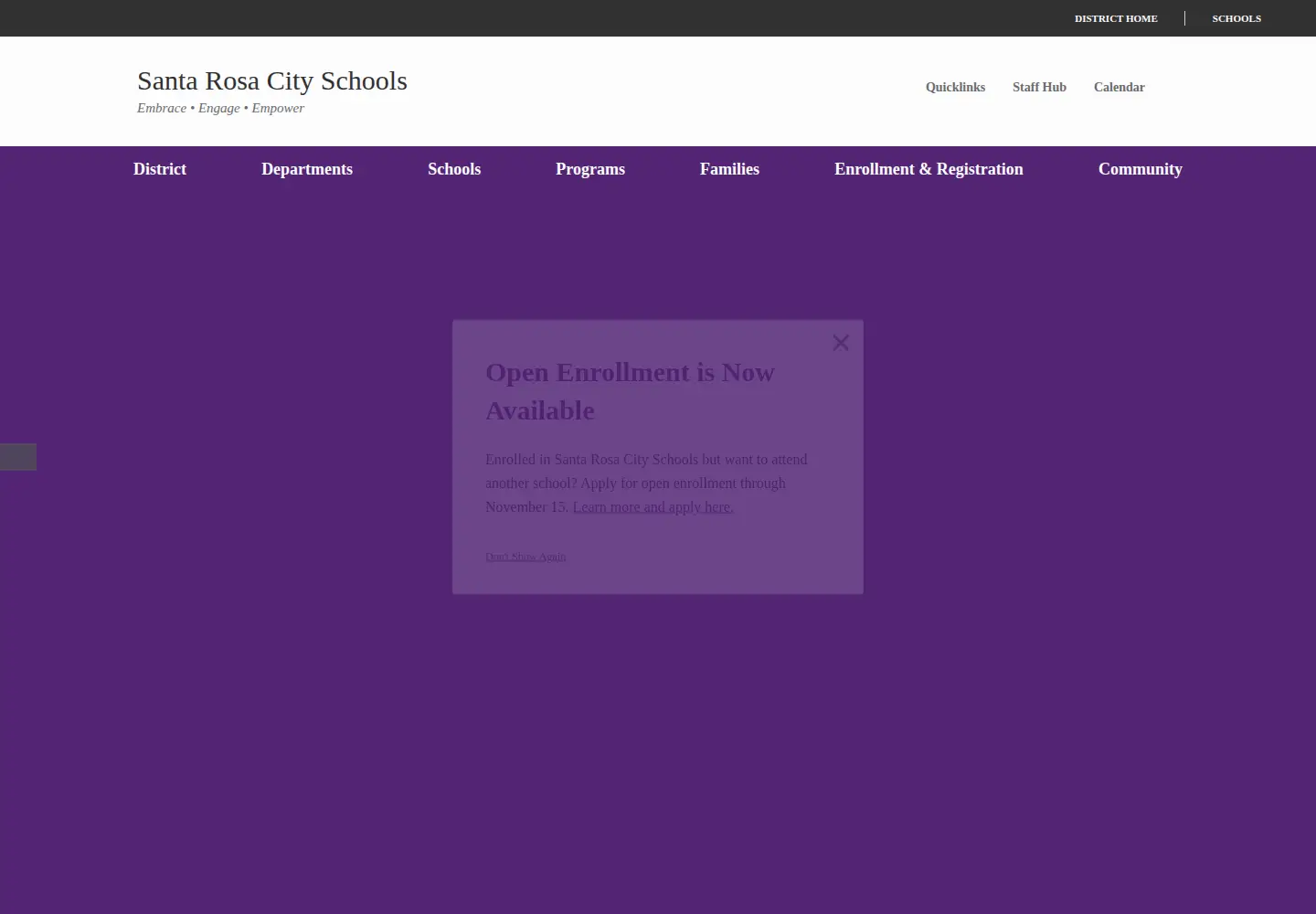
Task: Close the Open Enrollment popup
Action: tap(841, 343)
